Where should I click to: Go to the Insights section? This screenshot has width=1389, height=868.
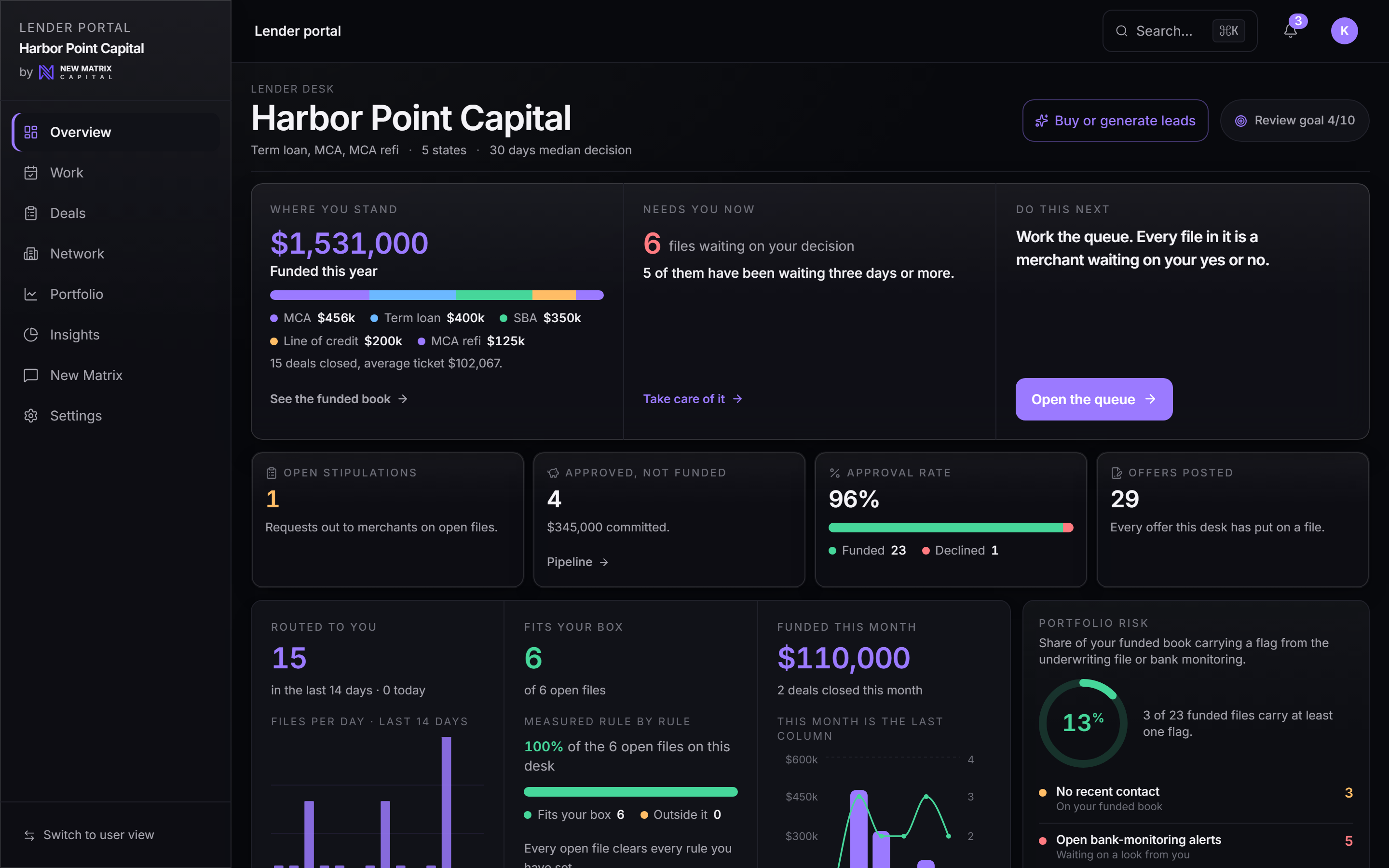point(116,335)
